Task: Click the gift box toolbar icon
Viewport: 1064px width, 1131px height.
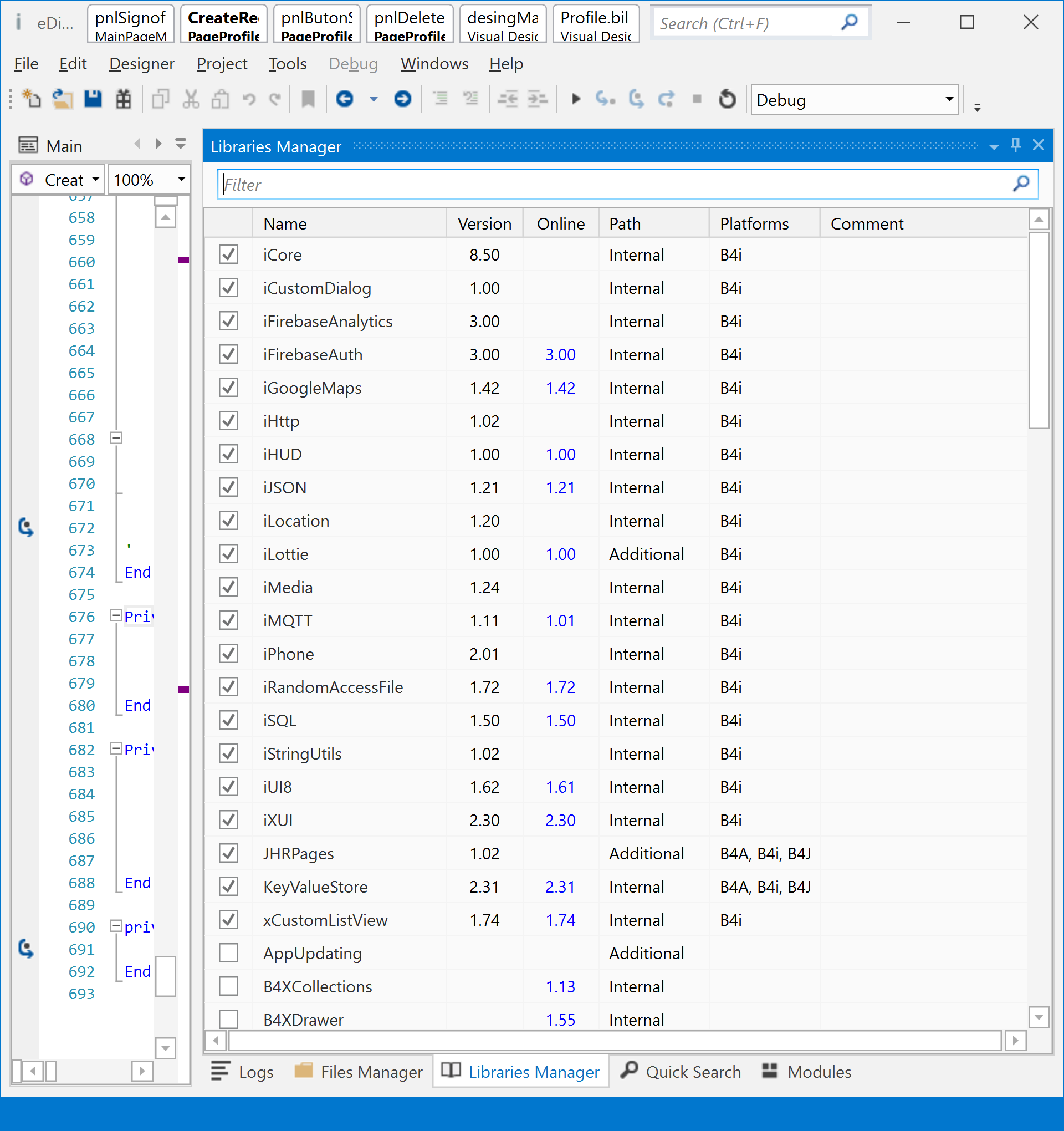Action: (124, 99)
